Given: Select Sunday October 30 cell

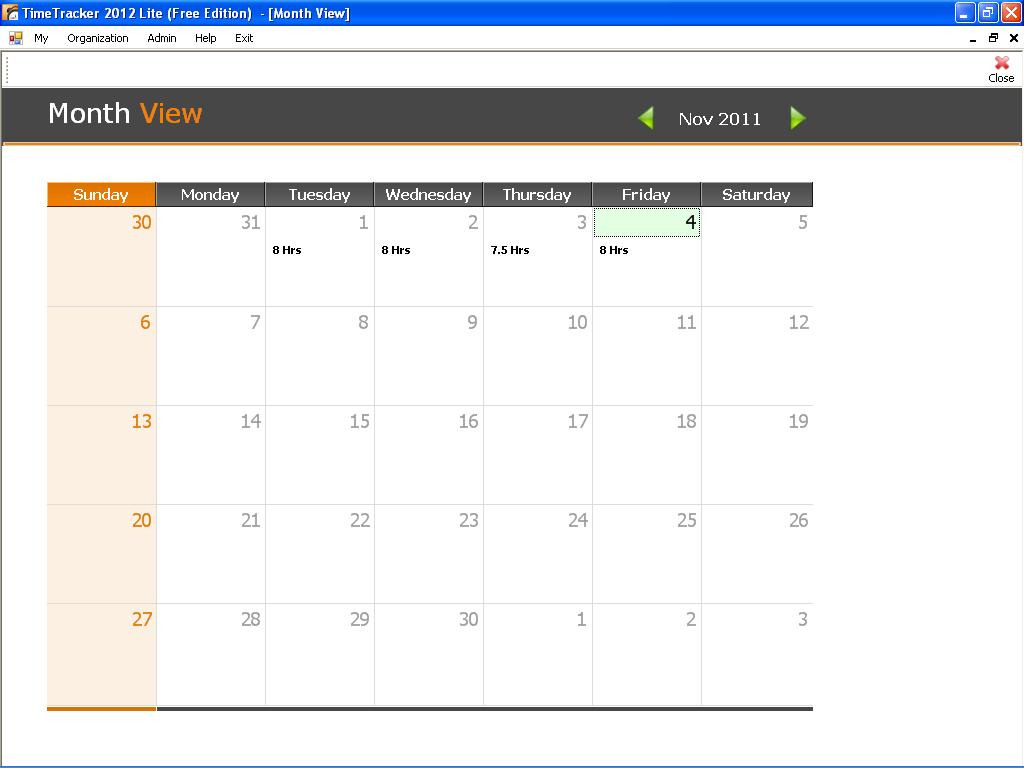Looking at the screenshot, I should (101, 257).
